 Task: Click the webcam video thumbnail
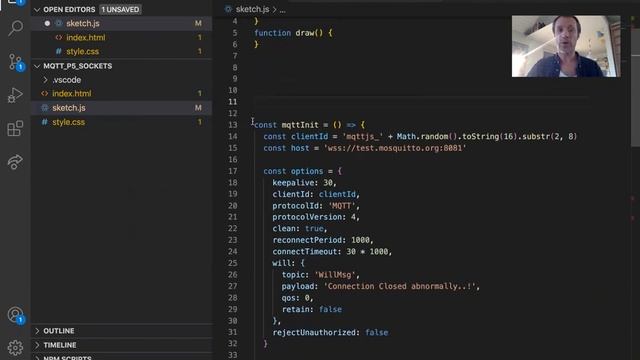click(x=566, y=46)
